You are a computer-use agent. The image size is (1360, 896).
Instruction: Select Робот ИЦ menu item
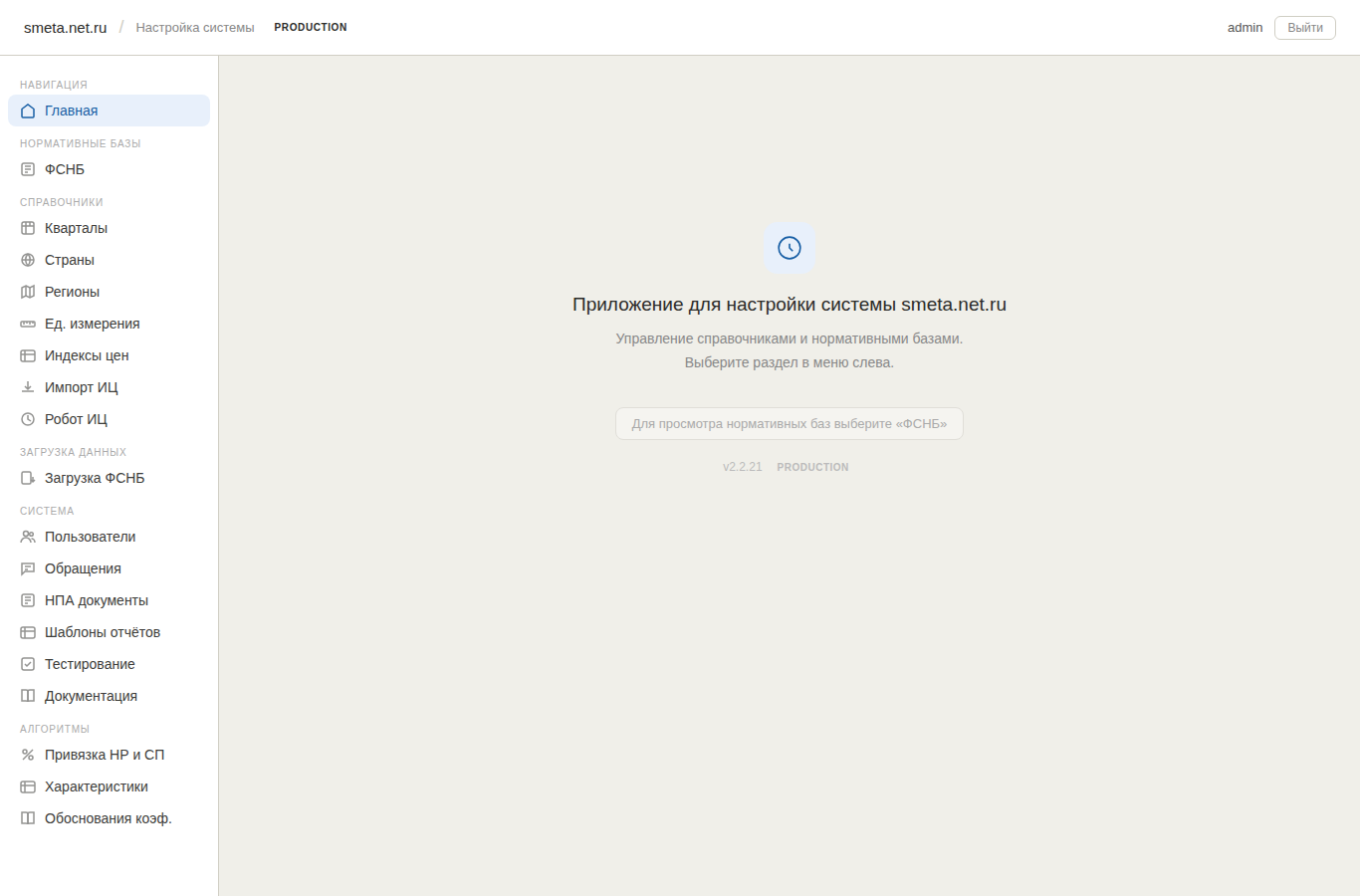[109, 419]
